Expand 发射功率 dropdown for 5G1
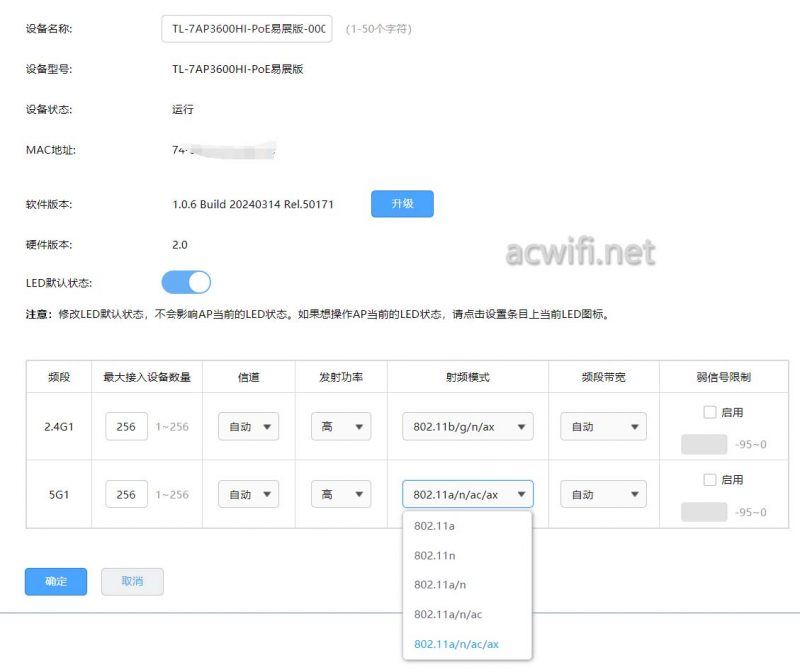800x672 pixels. 340,495
